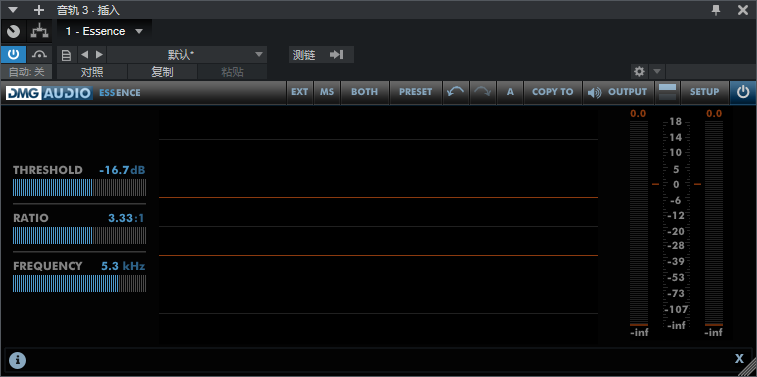Click the 粘贴 paste button
Screen dimensions: 757x377
coord(232,72)
